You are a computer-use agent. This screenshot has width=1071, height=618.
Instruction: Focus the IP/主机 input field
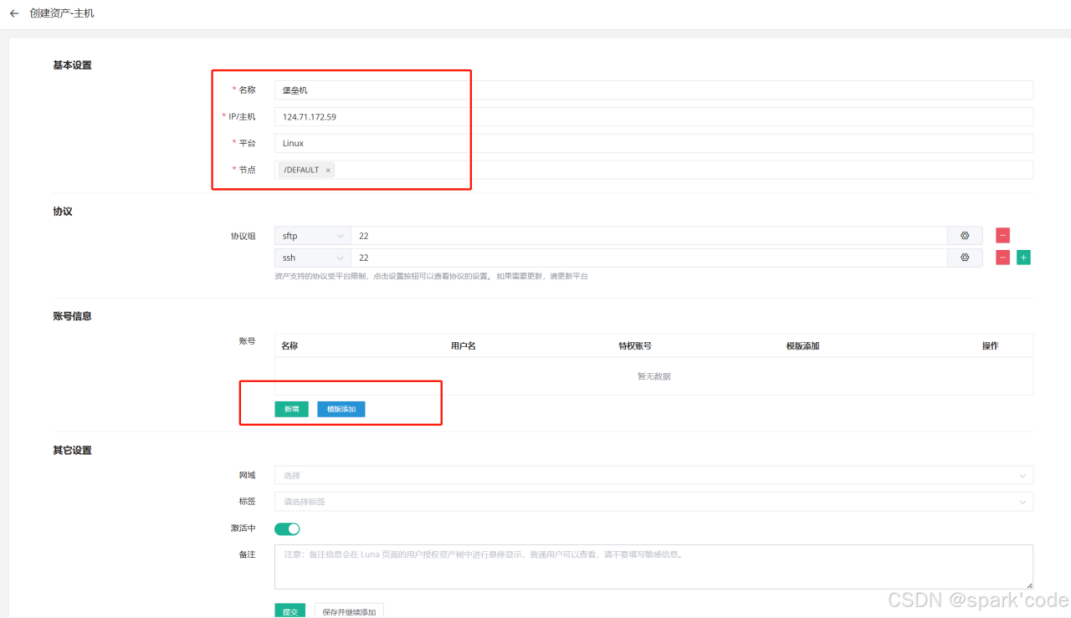654,117
